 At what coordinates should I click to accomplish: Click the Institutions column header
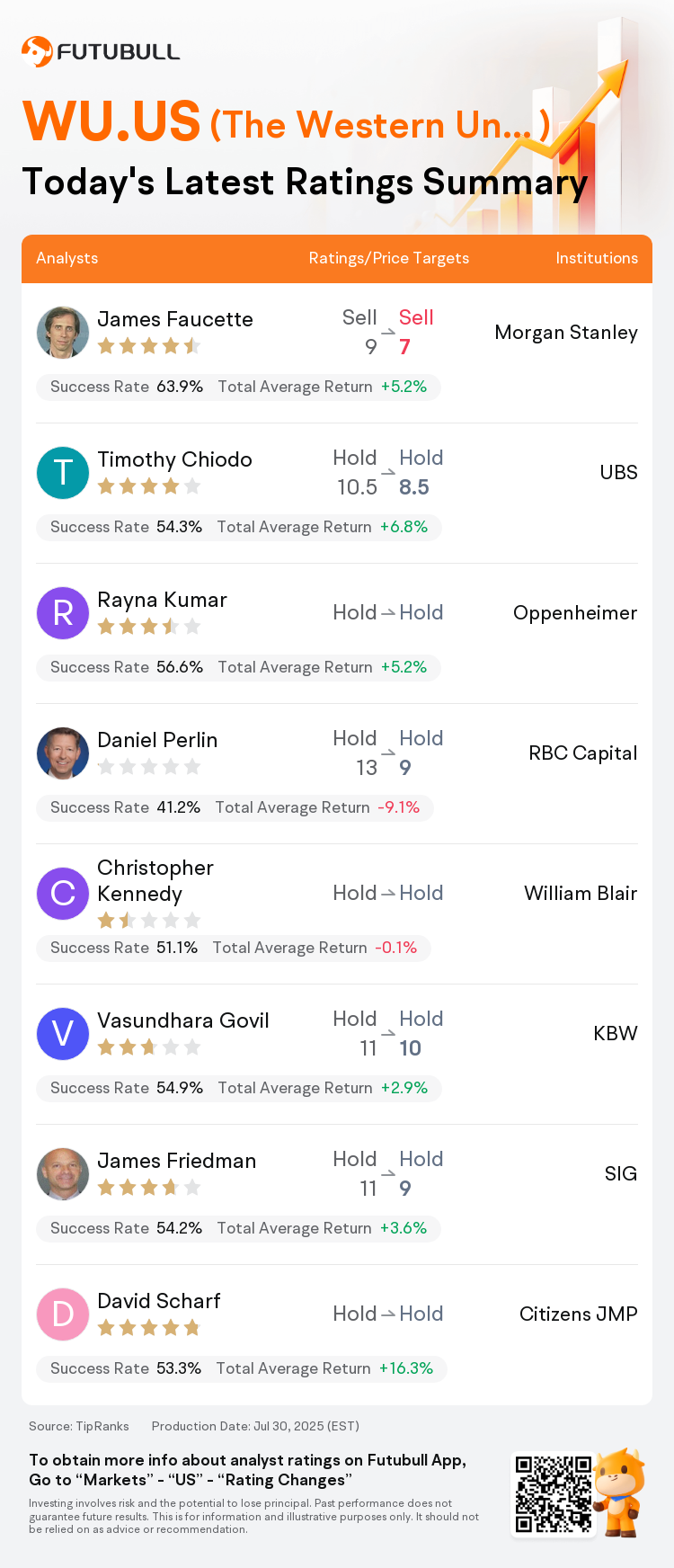tap(597, 258)
